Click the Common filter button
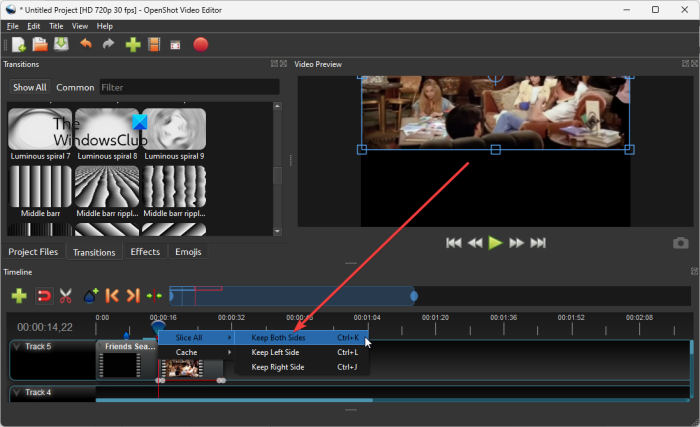 click(75, 87)
